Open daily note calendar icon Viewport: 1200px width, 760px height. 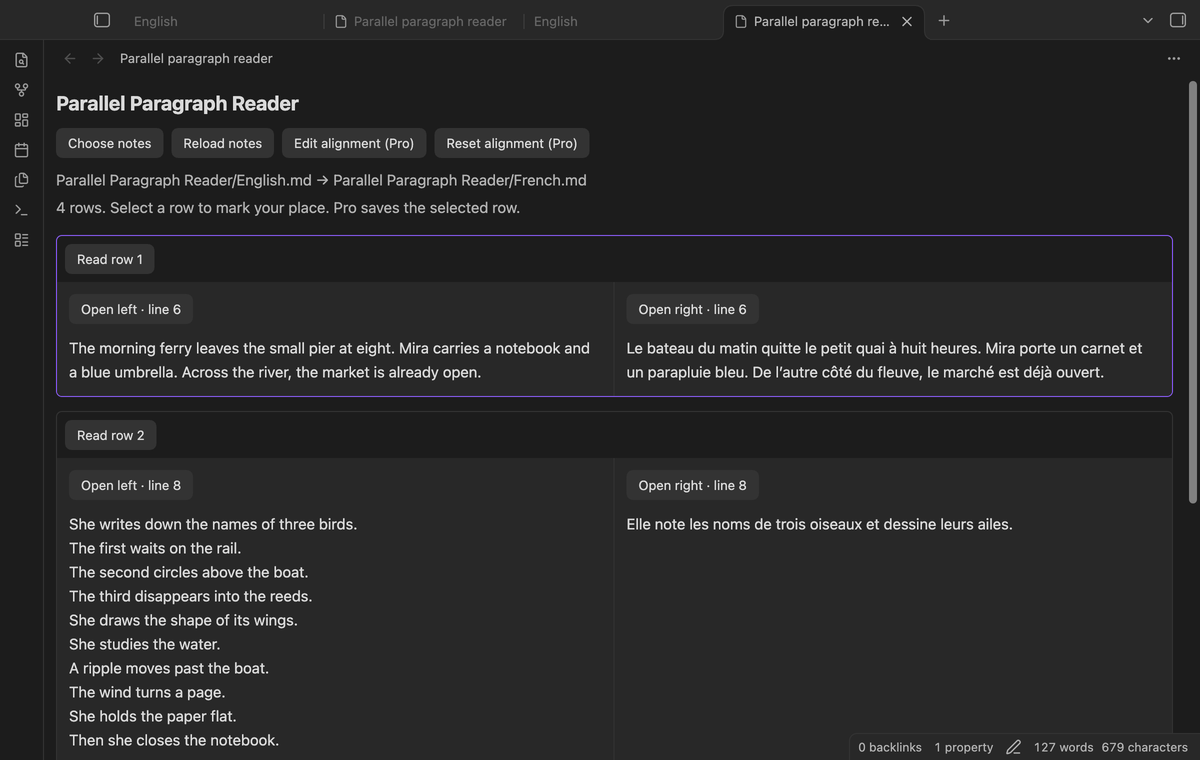(21, 150)
